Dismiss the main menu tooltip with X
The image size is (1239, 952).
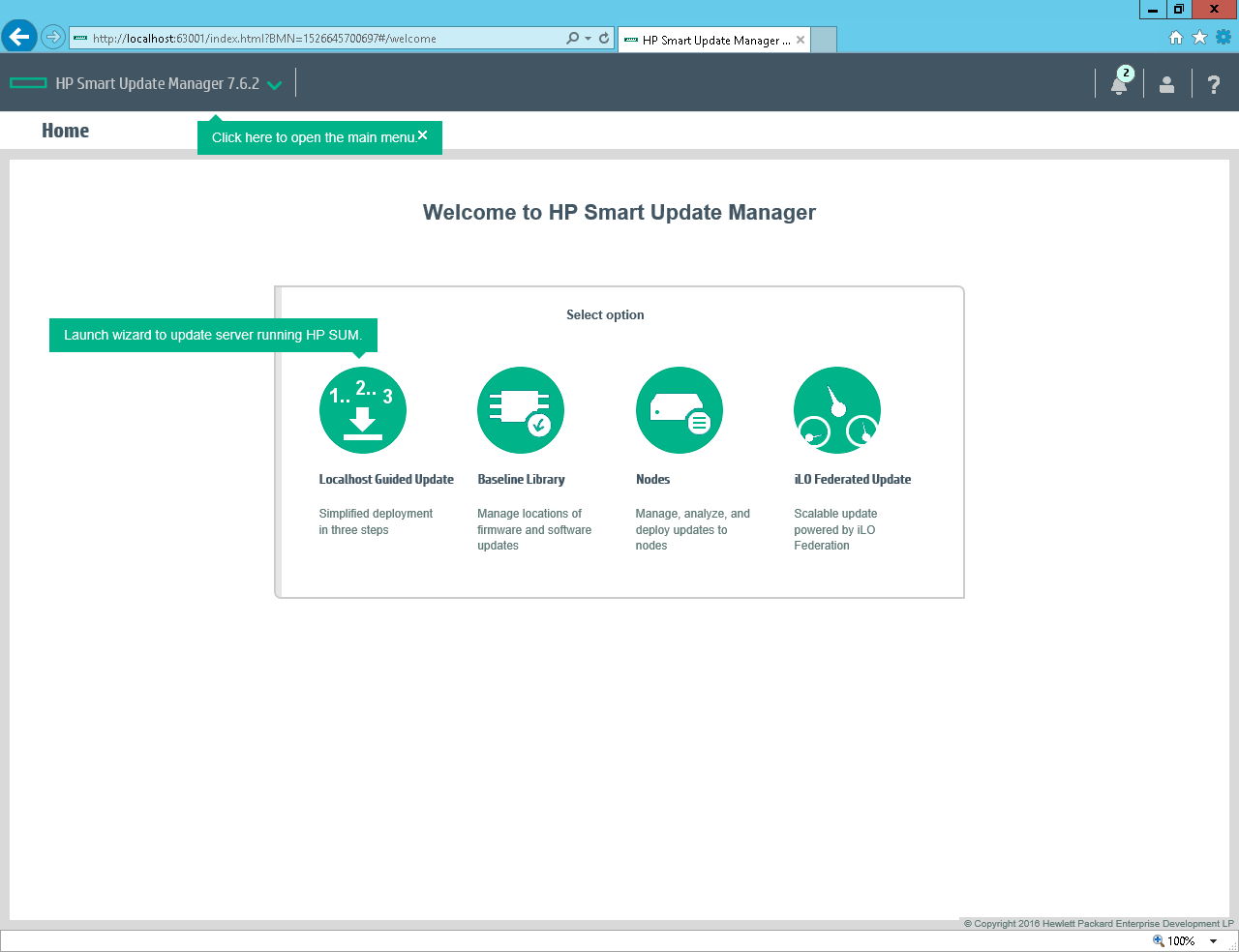(423, 135)
